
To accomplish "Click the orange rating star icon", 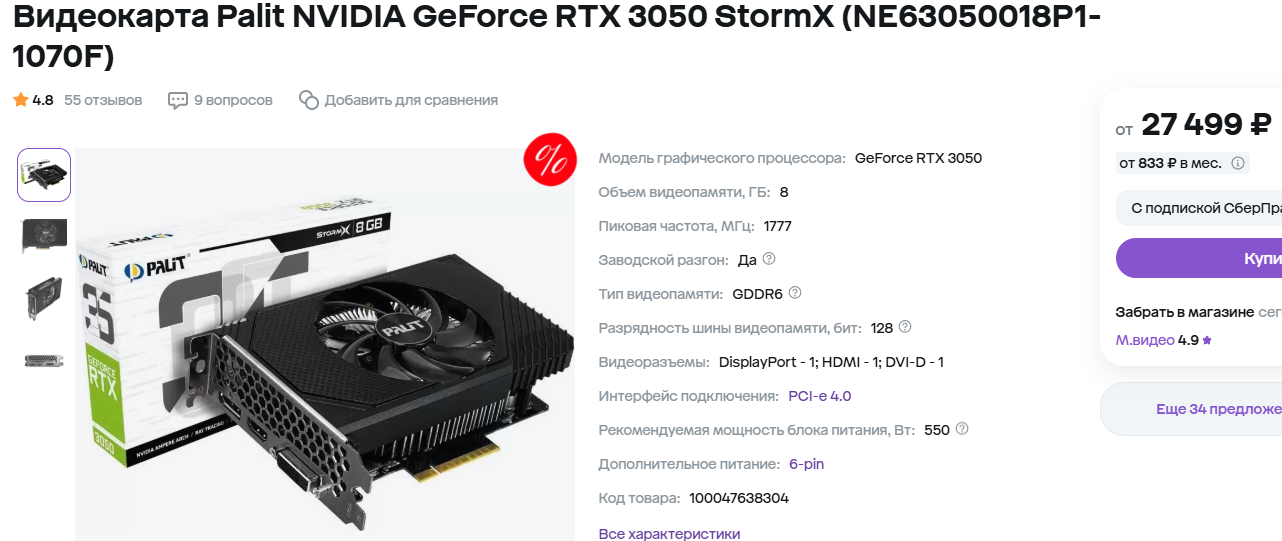I will [x=20, y=100].
